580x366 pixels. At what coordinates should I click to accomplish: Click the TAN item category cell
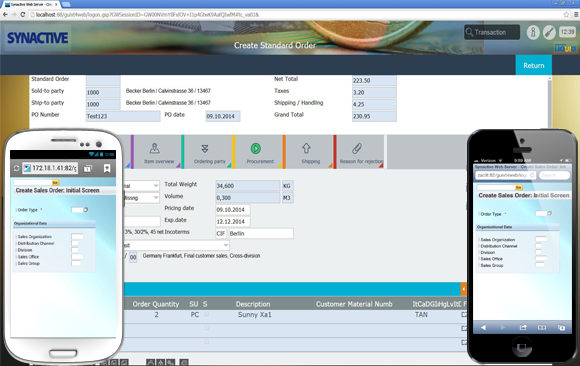tap(421, 315)
